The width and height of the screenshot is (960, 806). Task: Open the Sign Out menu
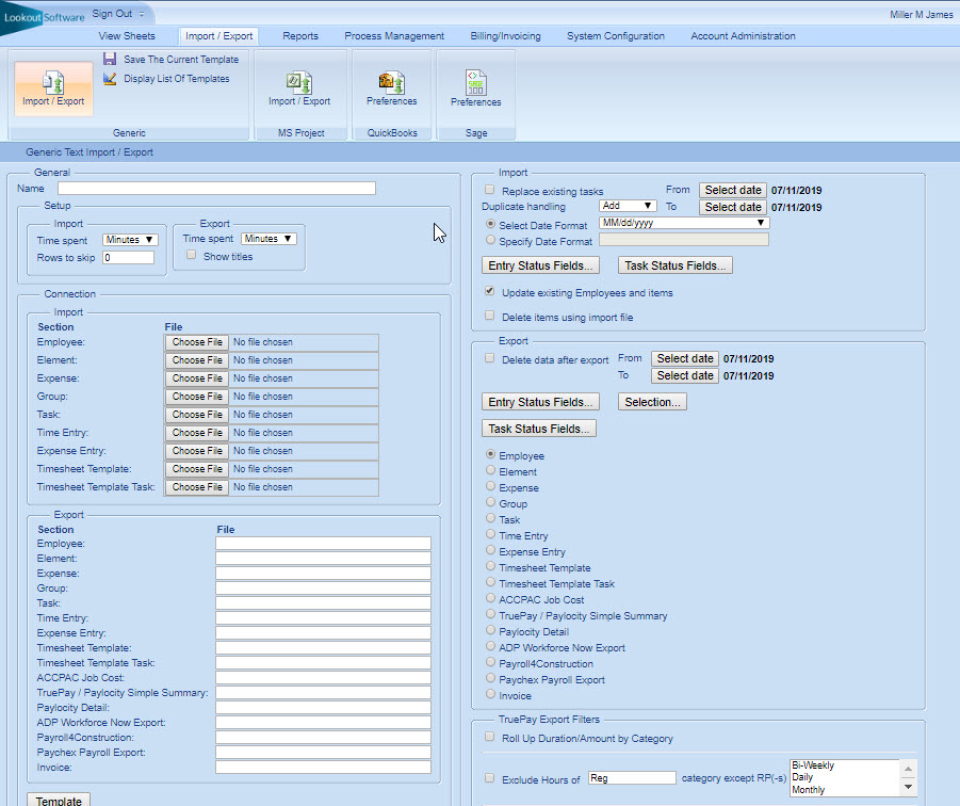pos(113,13)
